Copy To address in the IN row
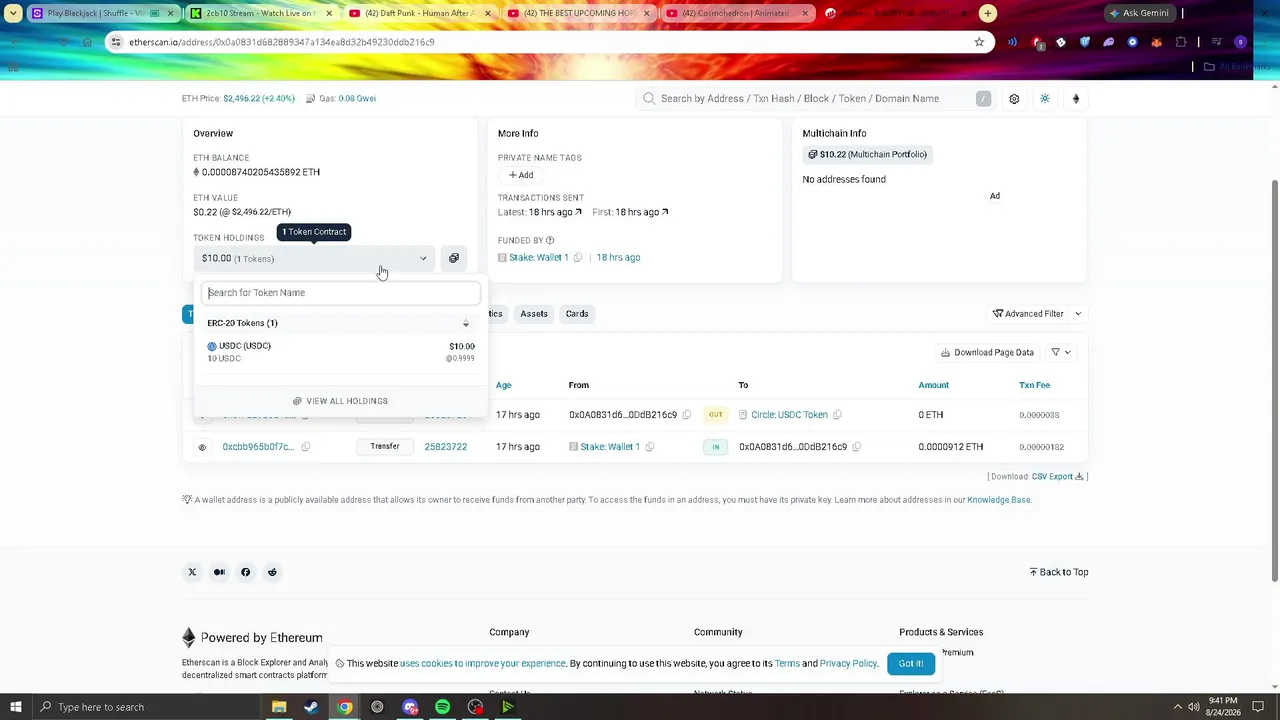The width and height of the screenshot is (1280, 720). click(856, 447)
